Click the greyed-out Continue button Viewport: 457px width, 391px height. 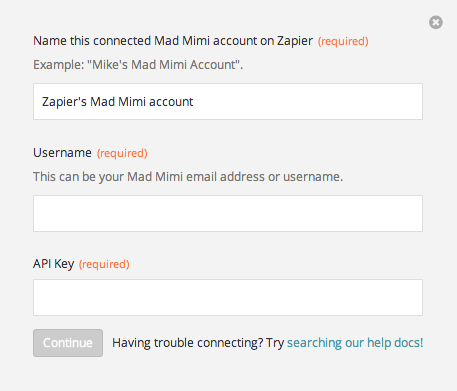pyautogui.click(x=68, y=343)
